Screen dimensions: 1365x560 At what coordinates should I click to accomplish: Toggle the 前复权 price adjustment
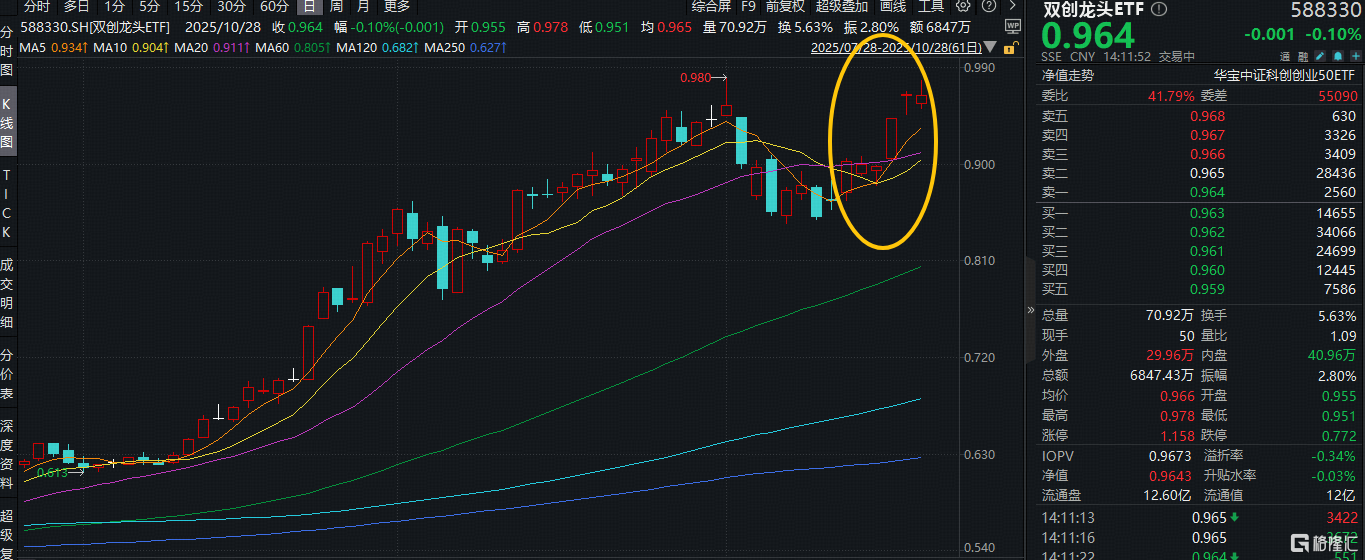(784, 5)
